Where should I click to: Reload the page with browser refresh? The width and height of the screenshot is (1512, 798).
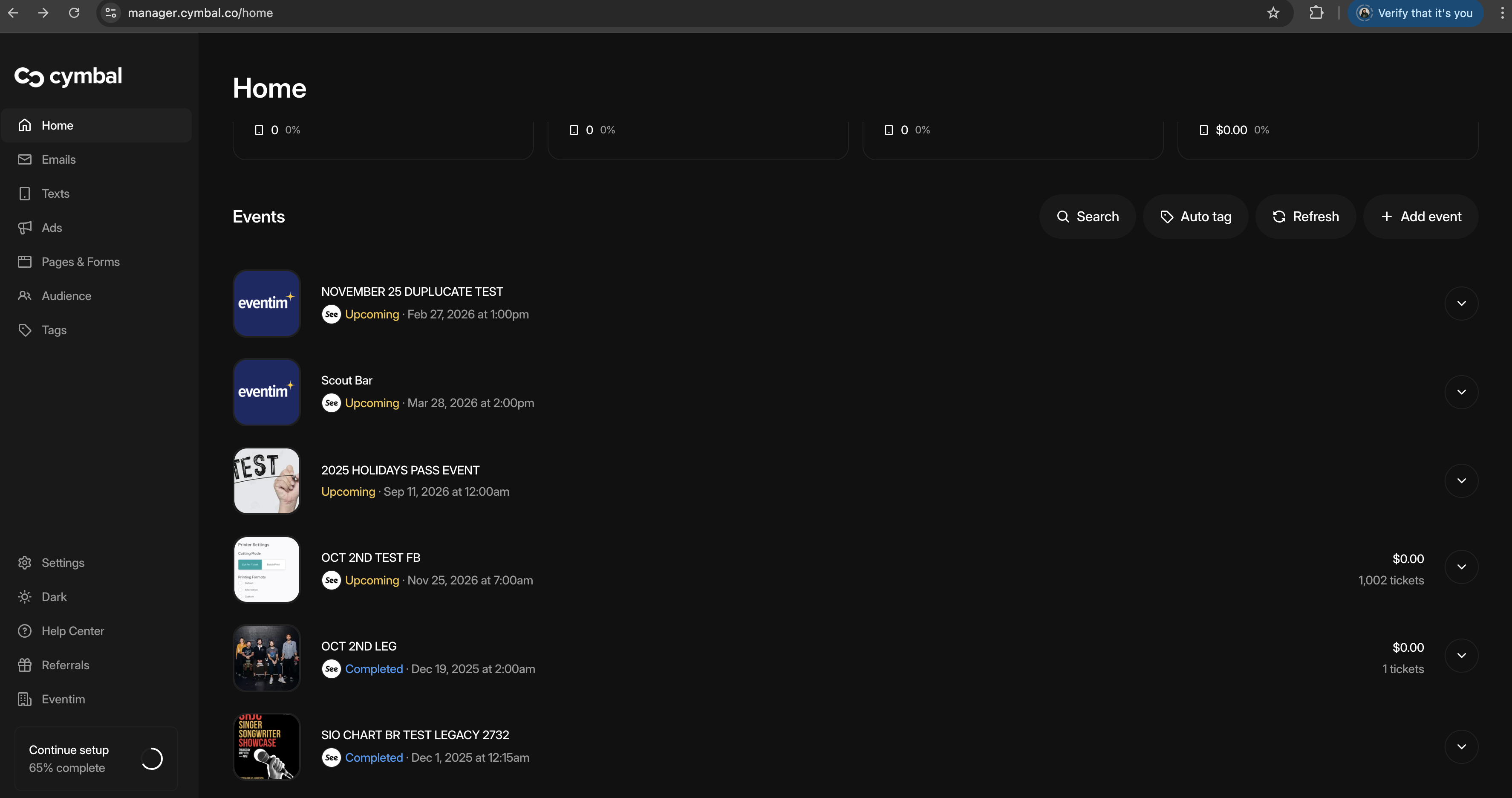click(74, 13)
